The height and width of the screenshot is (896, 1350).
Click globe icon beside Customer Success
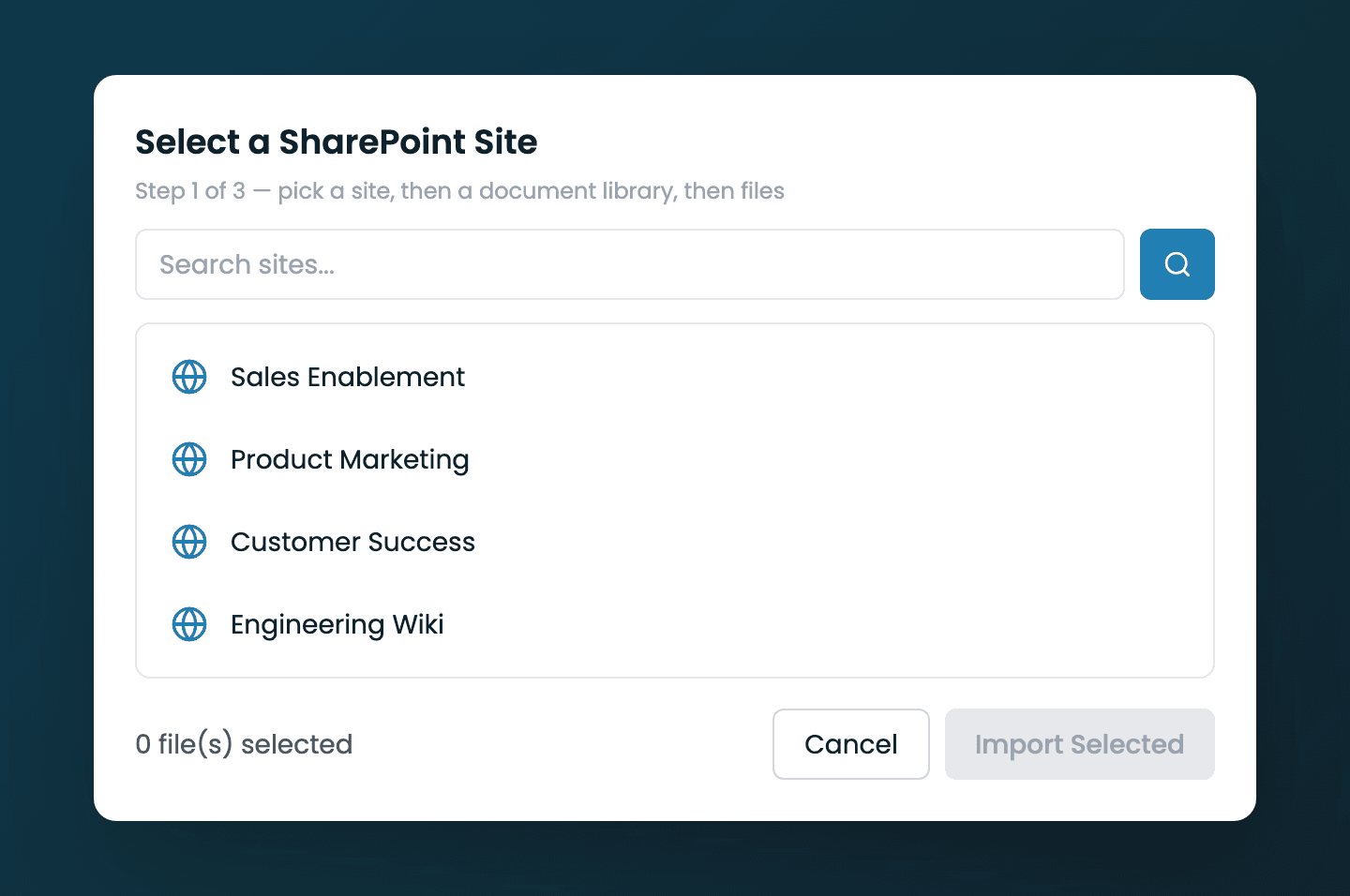(x=189, y=542)
